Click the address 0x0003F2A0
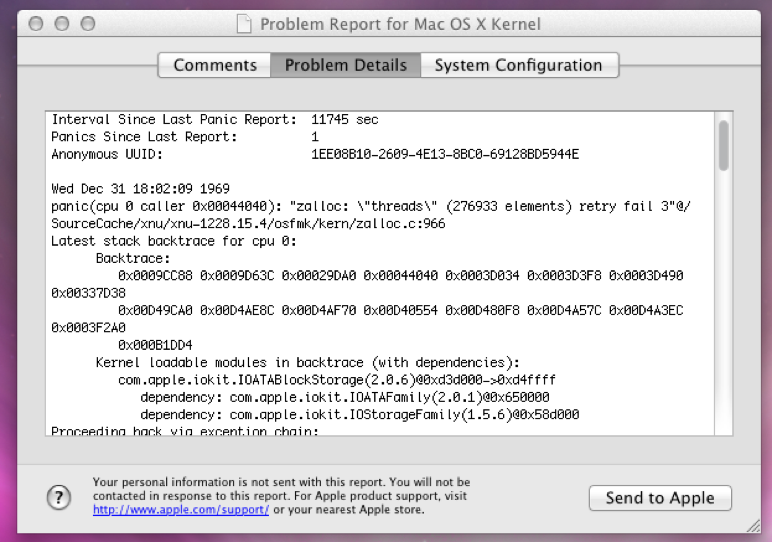 pos(89,328)
